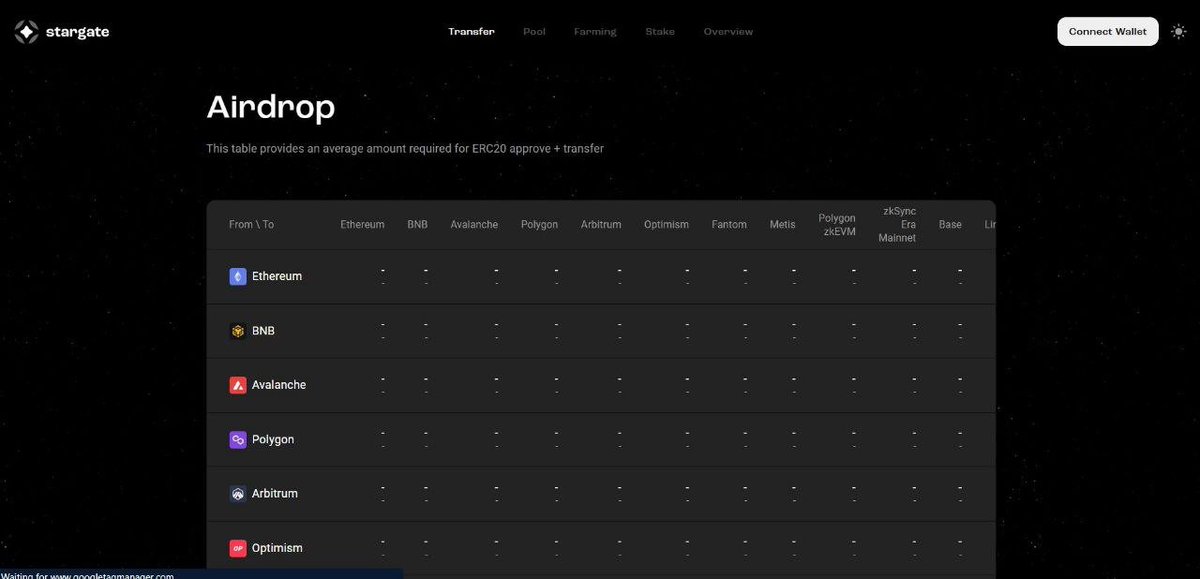Image resolution: width=1200 pixels, height=579 pixels.
Task: Click the Base column header
Action: 950,225
